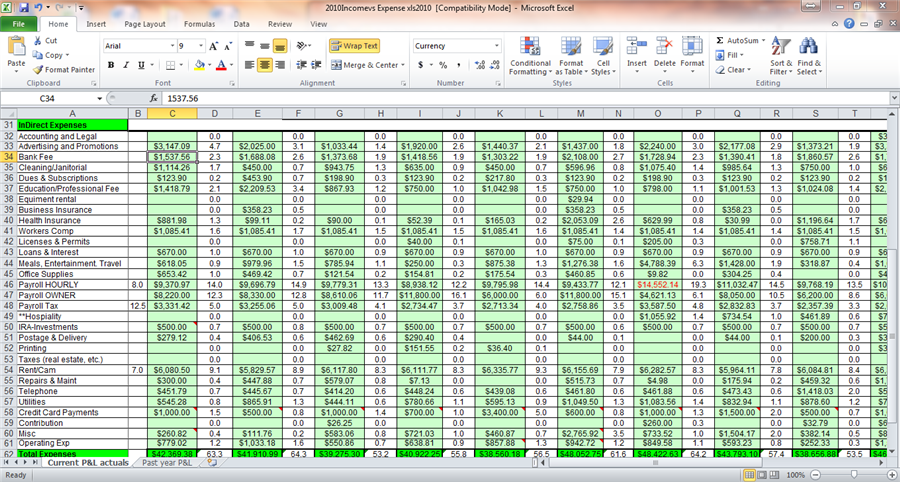Click the AutoSum sigma icon
900x482 pixels.
[x=720, y=41]
